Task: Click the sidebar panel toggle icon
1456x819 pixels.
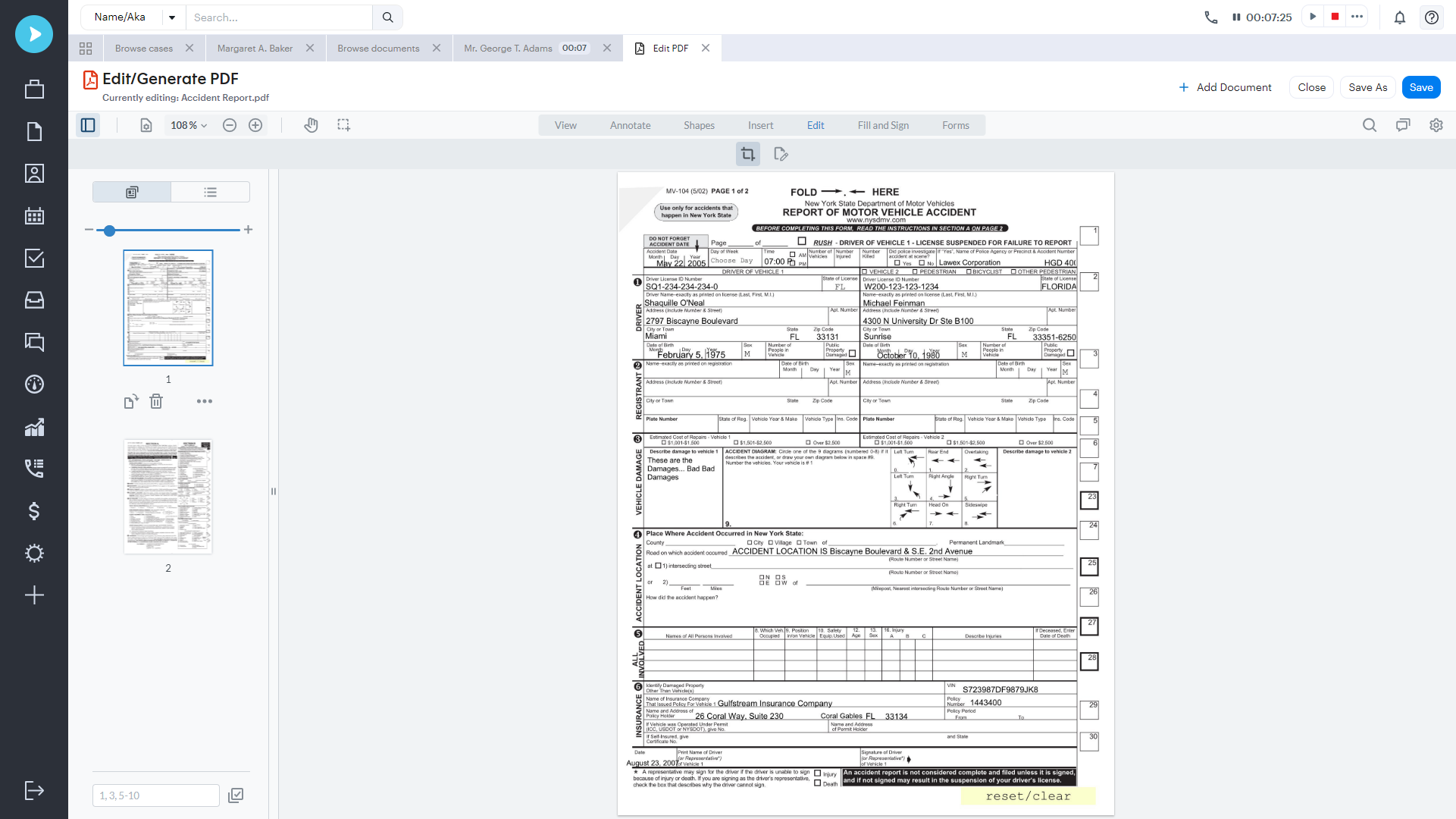Action: pyautogui.click(x=88, y=125)
